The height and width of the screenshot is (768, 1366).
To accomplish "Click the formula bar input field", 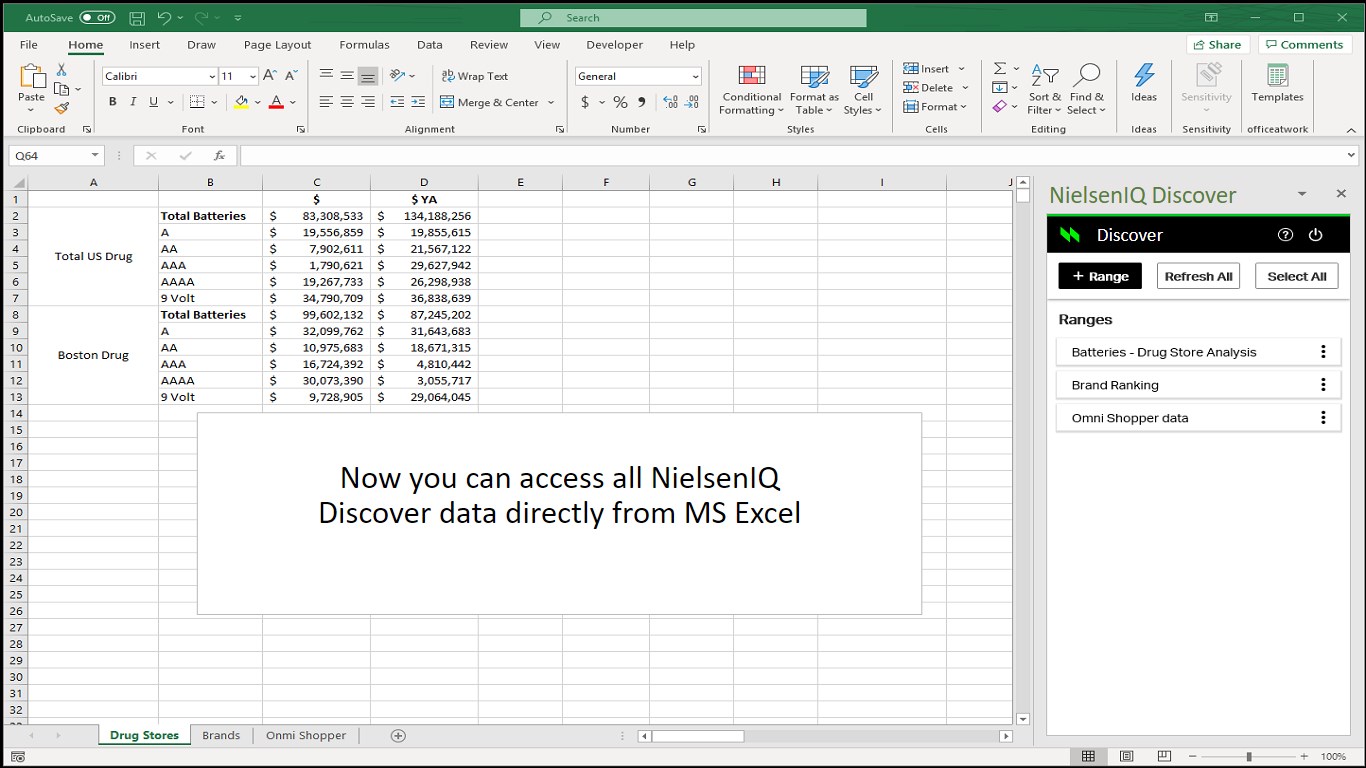I will [x=792, y=156].
